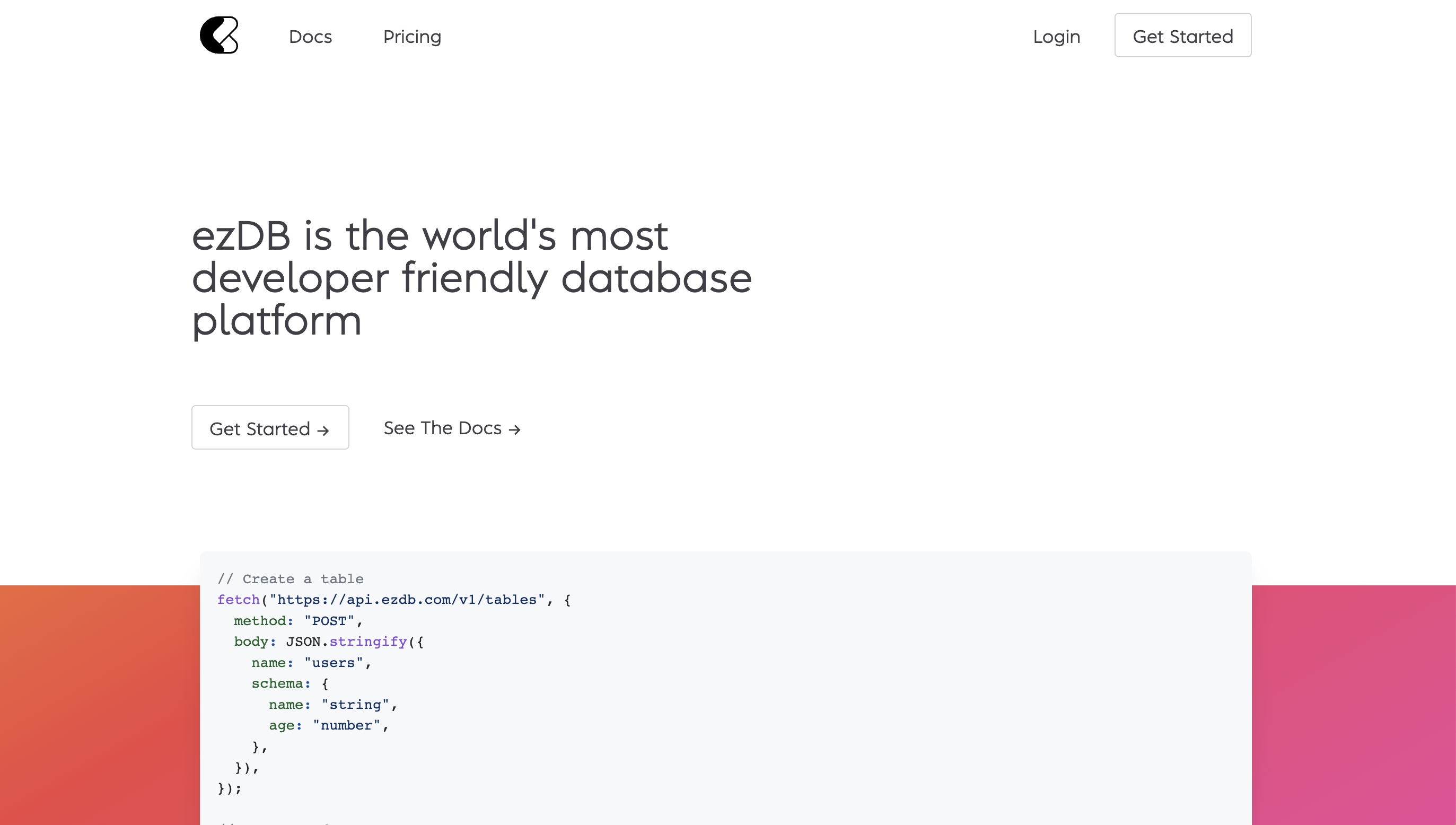
Task: Go to the Pricing page
Action: click(x=412, y=36)
